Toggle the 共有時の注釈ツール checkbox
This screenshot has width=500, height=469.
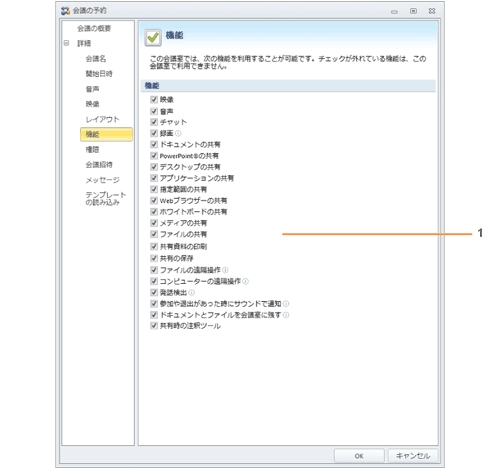(x=154, y=326)
